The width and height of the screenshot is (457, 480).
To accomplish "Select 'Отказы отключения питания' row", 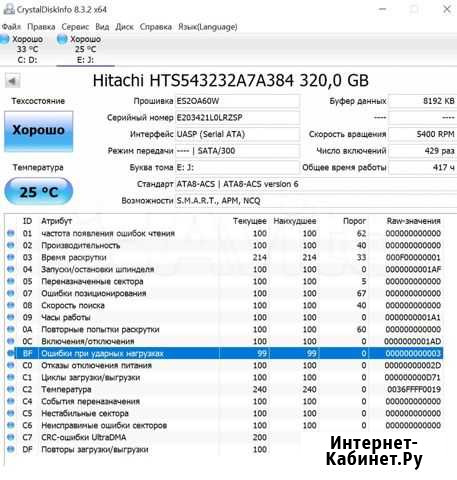I will click(224, 365).
